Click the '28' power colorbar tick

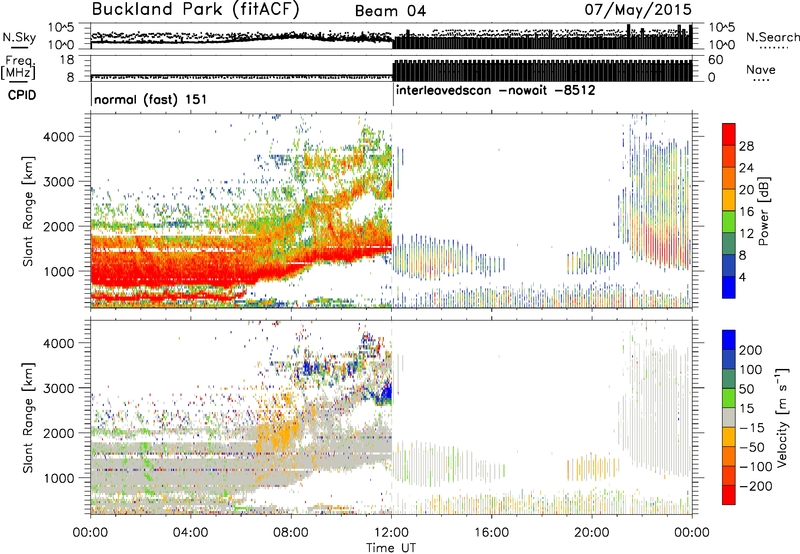(746, 146)
